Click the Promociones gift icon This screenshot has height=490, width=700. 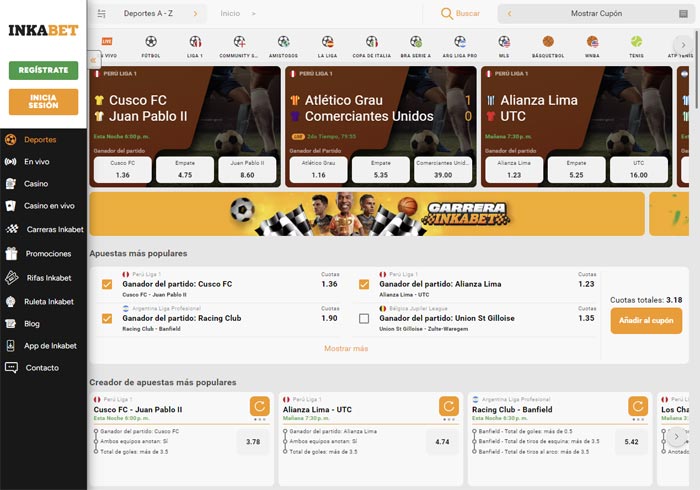click(11, 253)
